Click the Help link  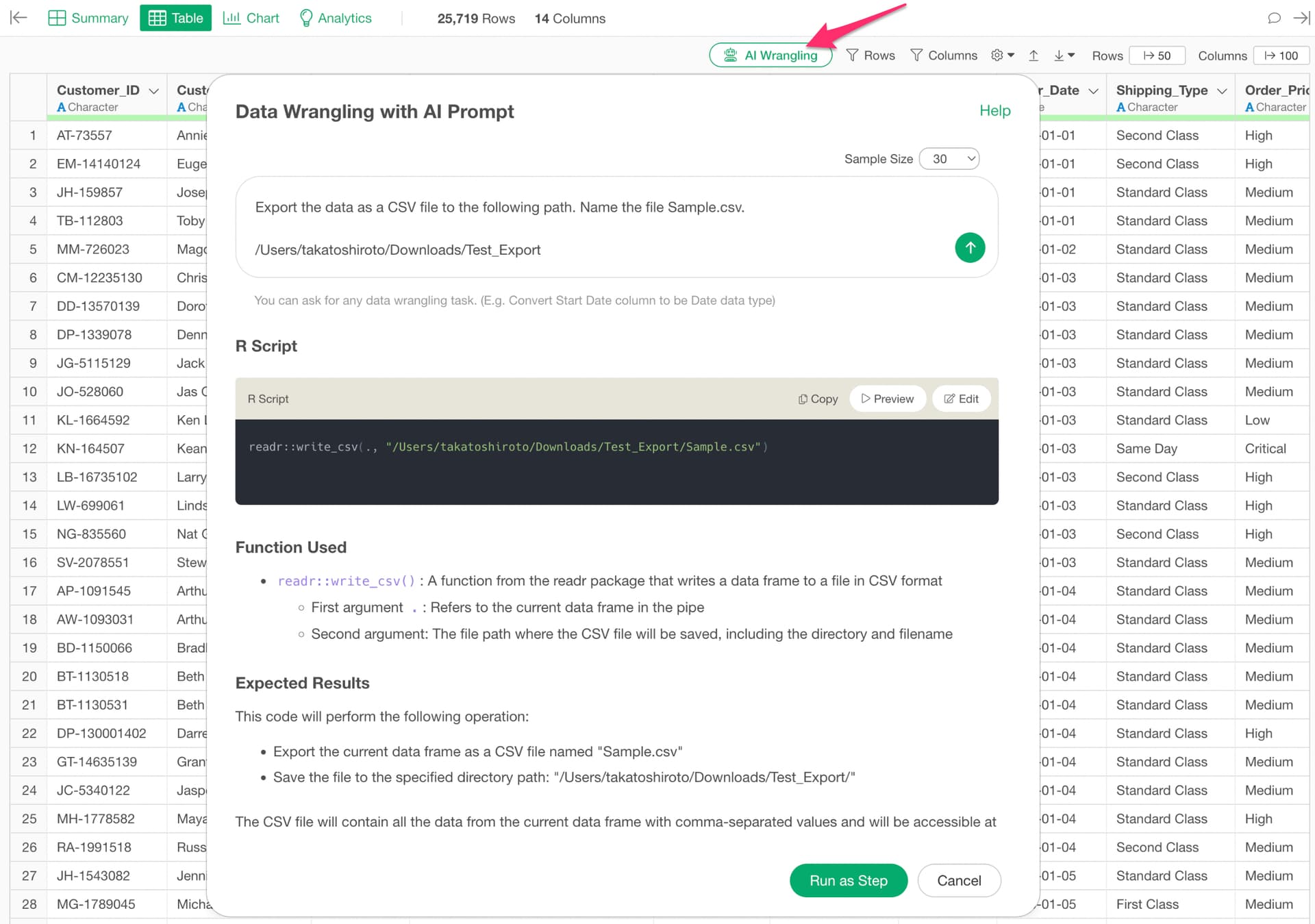(x=994, y=111)
